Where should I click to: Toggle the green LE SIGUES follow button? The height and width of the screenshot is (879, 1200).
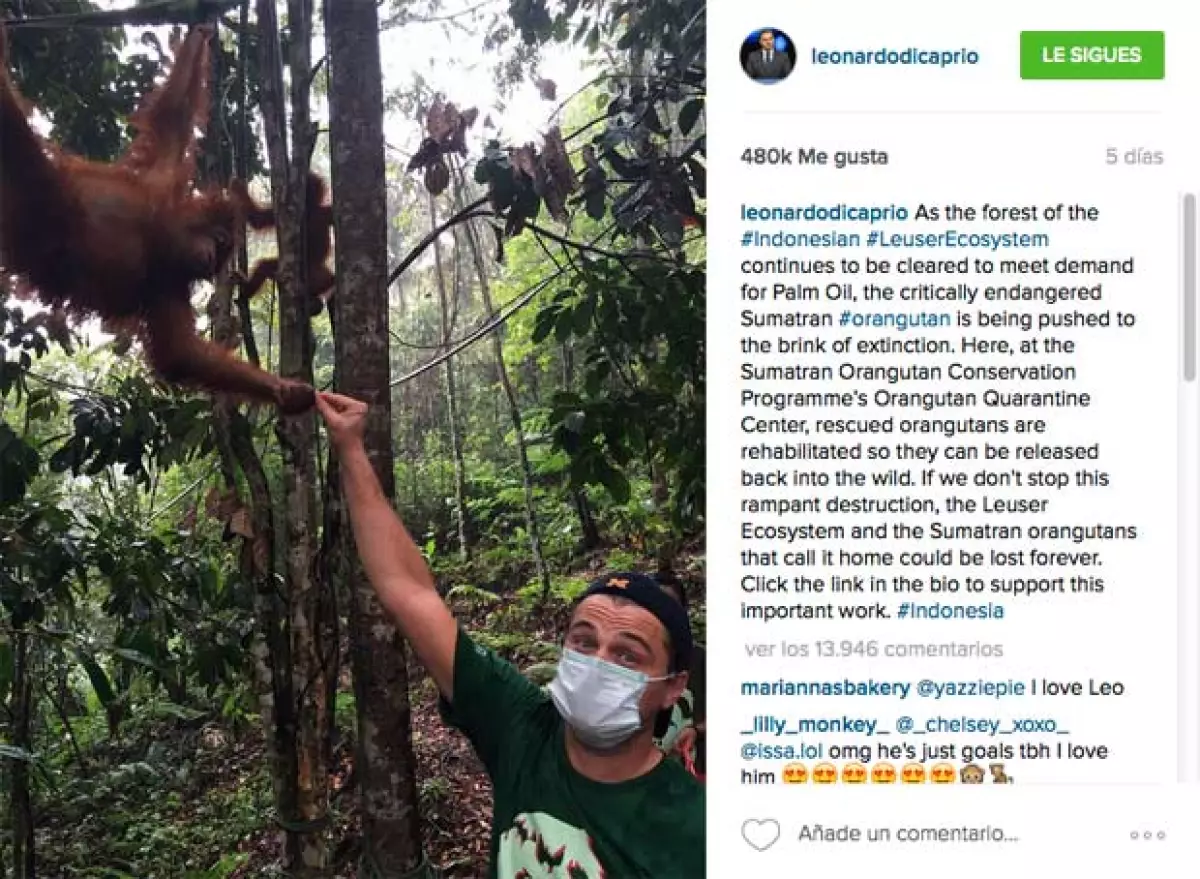pos(1092,55)
